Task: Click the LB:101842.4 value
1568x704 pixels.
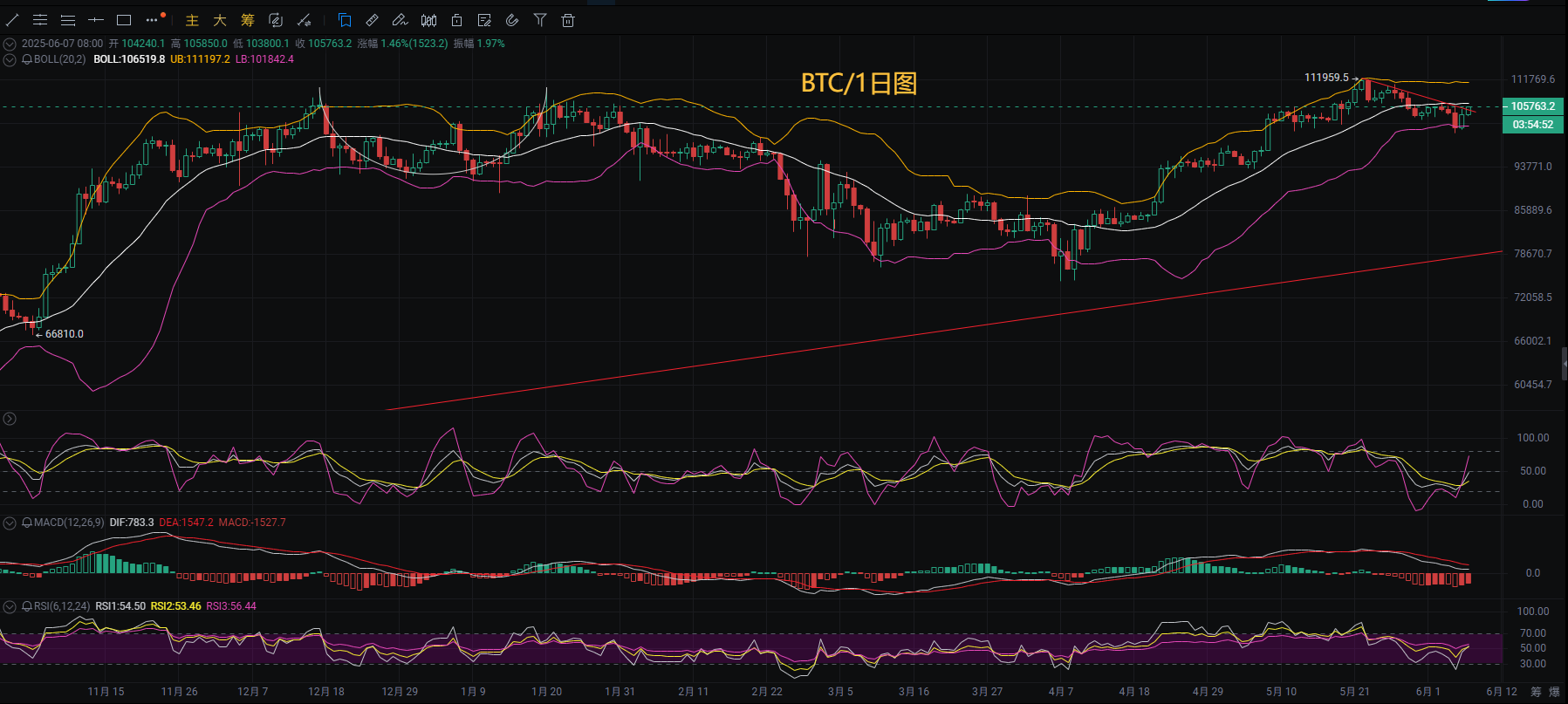Action: [264, 59]
